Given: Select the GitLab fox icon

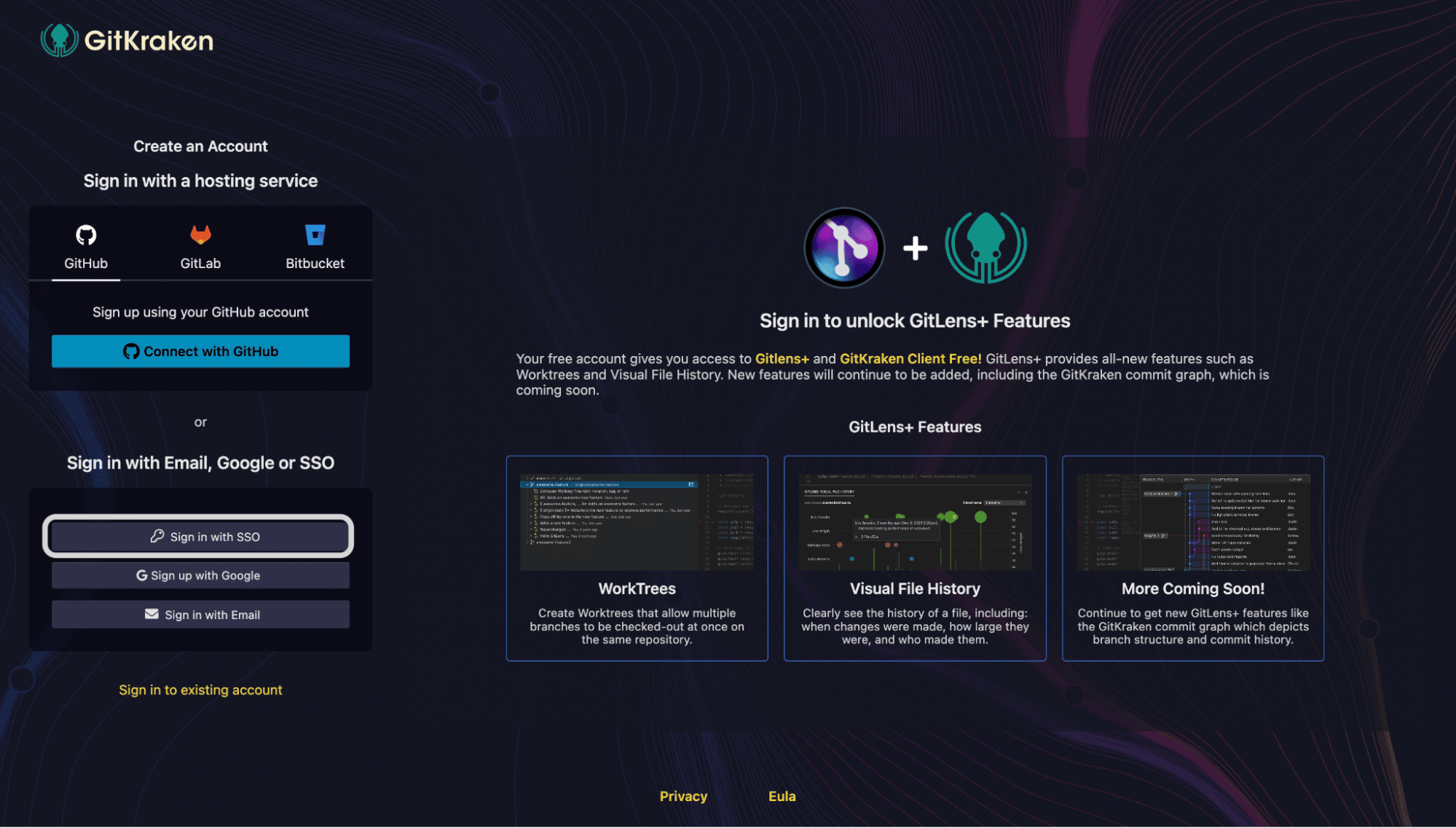Looking at the screenshot, I should coord(200,234).
